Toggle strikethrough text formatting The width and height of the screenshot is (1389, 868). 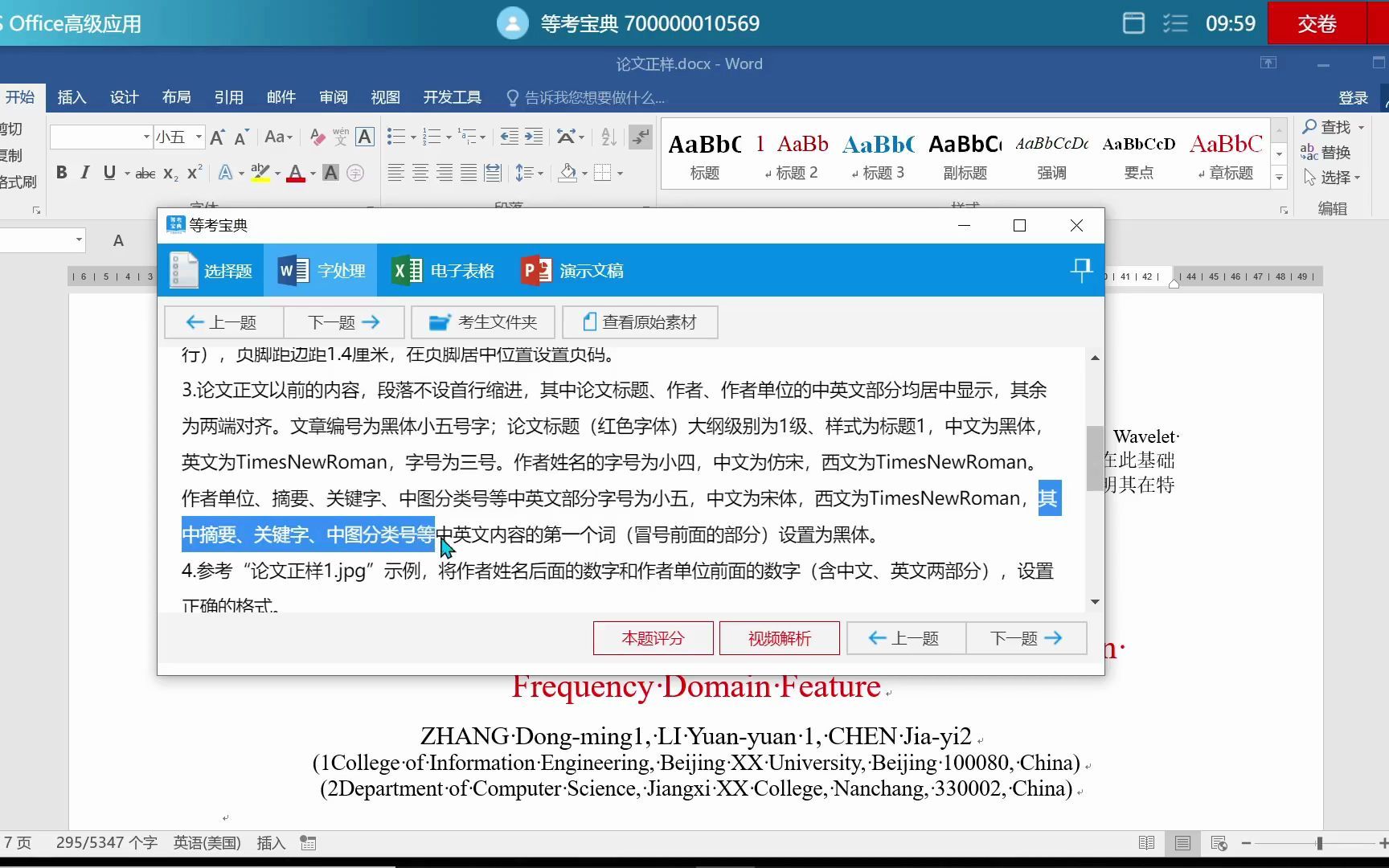click(x=145, y=173)
